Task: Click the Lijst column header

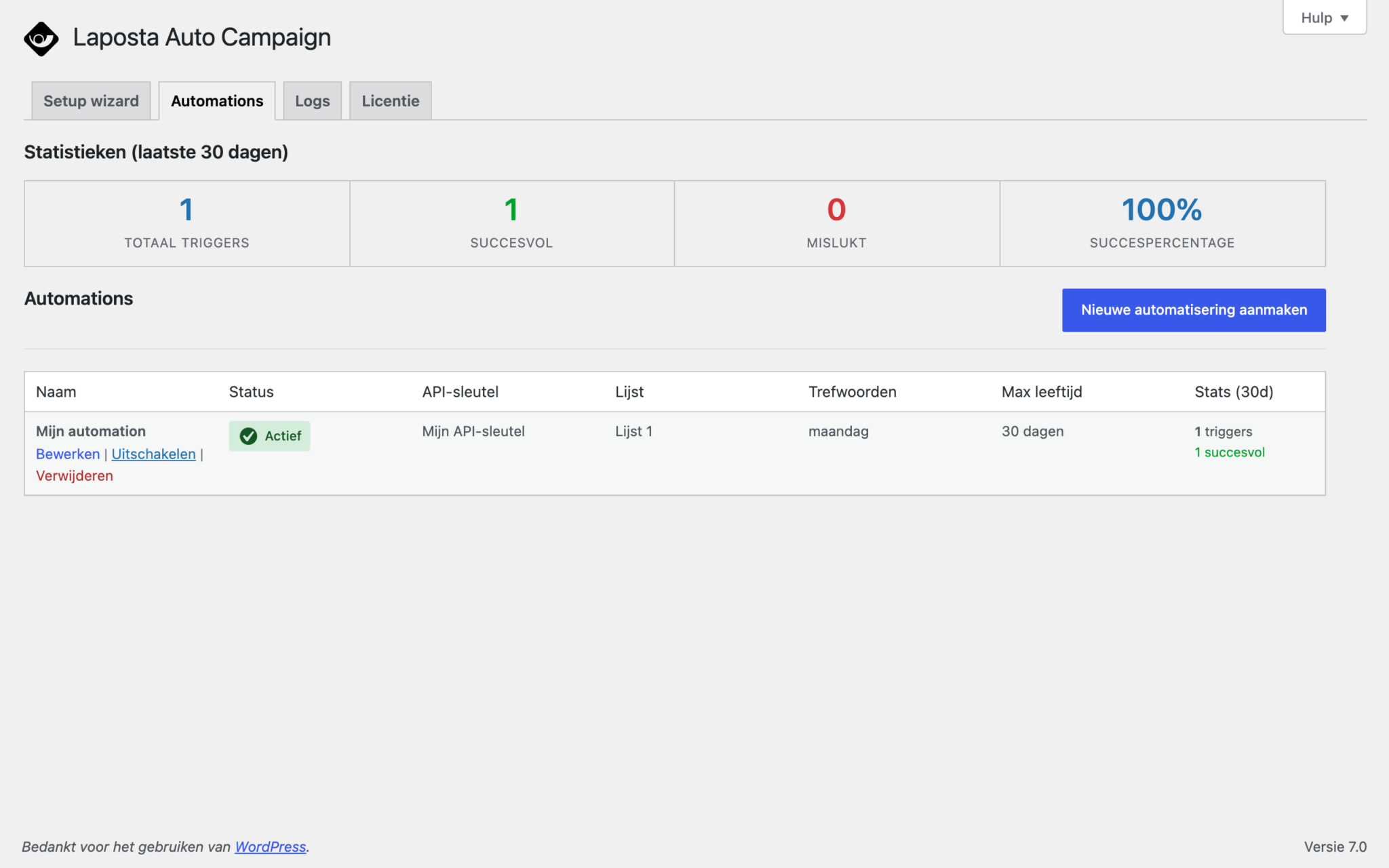Action: point(629,392)
